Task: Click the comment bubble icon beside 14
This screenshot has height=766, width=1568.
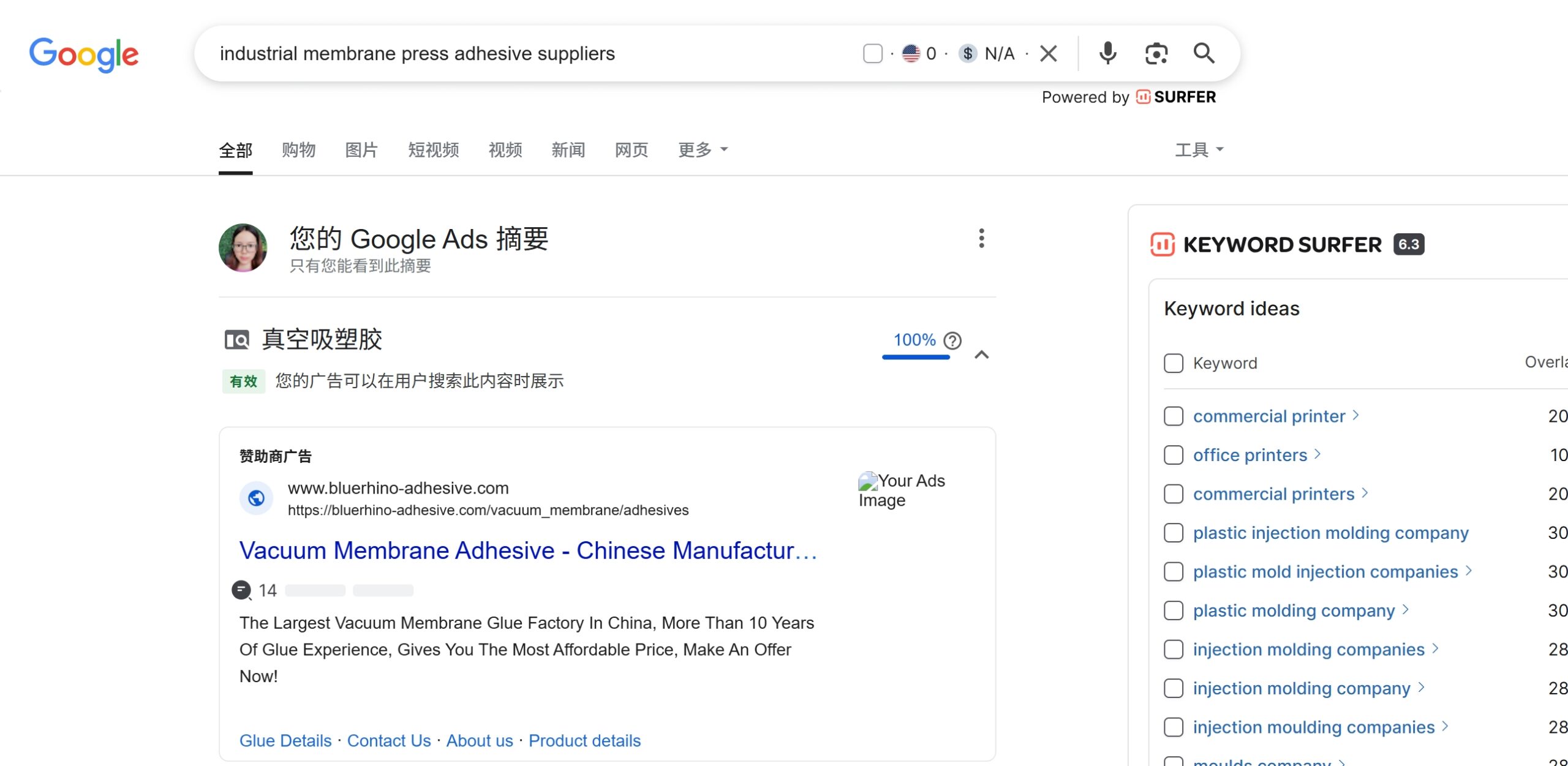Action: point(241,590)
